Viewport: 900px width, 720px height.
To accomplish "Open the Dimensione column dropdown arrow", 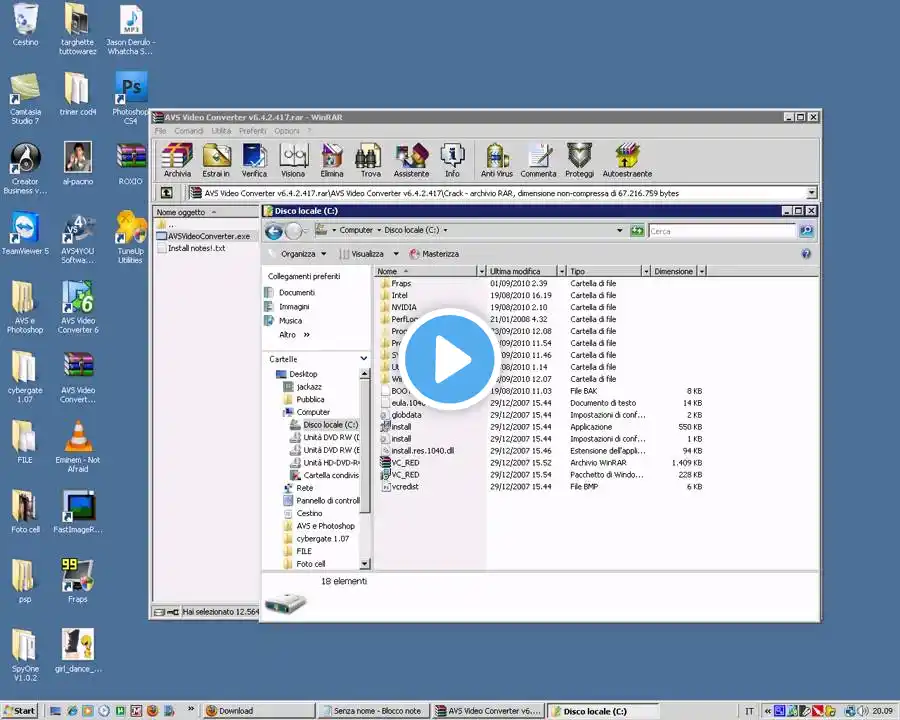I will pos(701,271).
